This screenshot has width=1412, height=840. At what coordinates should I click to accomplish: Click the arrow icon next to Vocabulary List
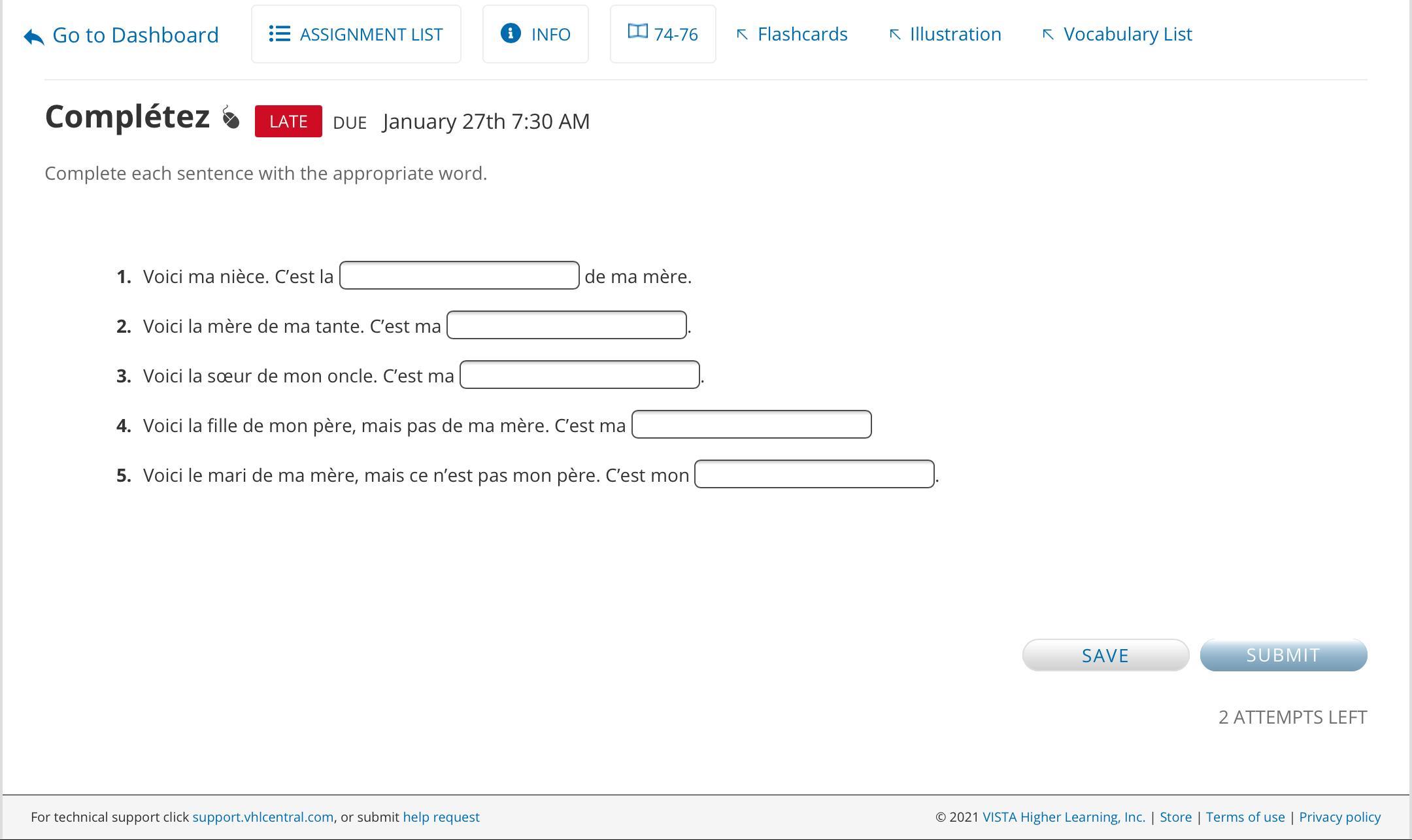(x=1048, y=35)
